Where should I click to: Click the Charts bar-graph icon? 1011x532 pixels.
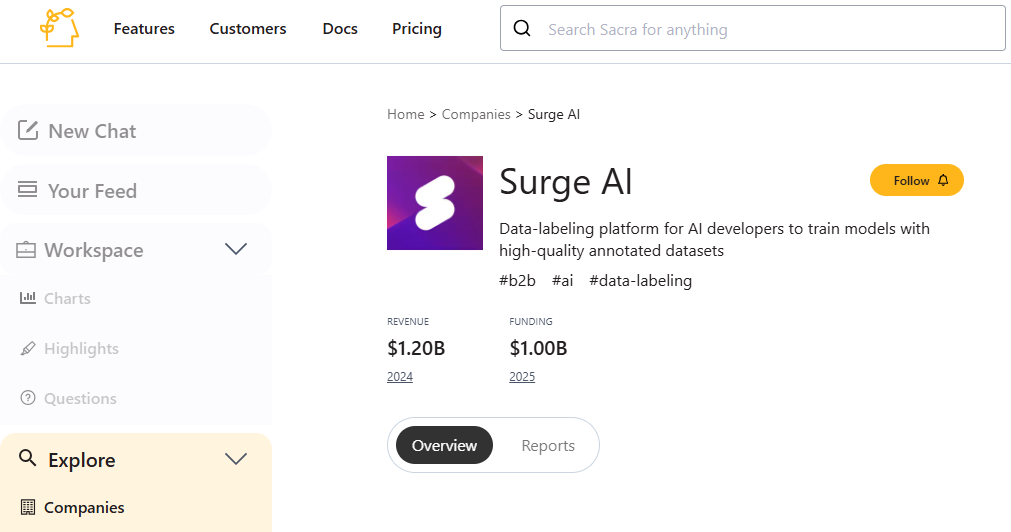(28, 297)
